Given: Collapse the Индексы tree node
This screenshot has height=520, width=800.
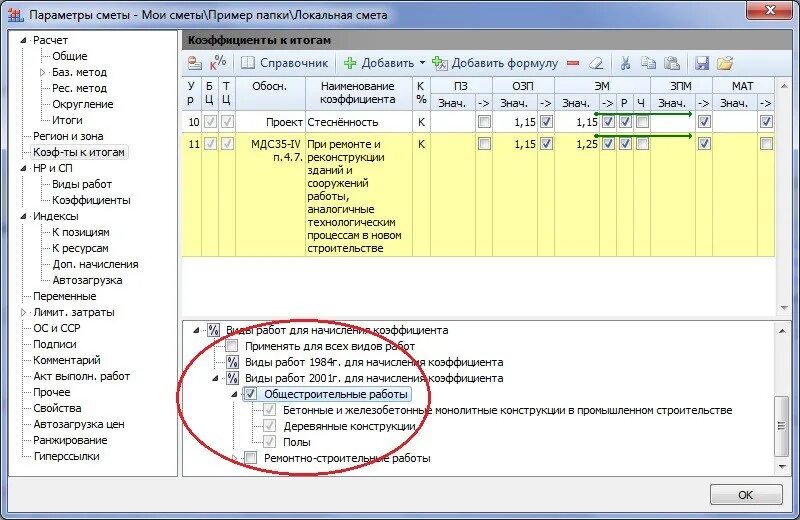Looking at the screenshot, I should [x=23, y=216].
